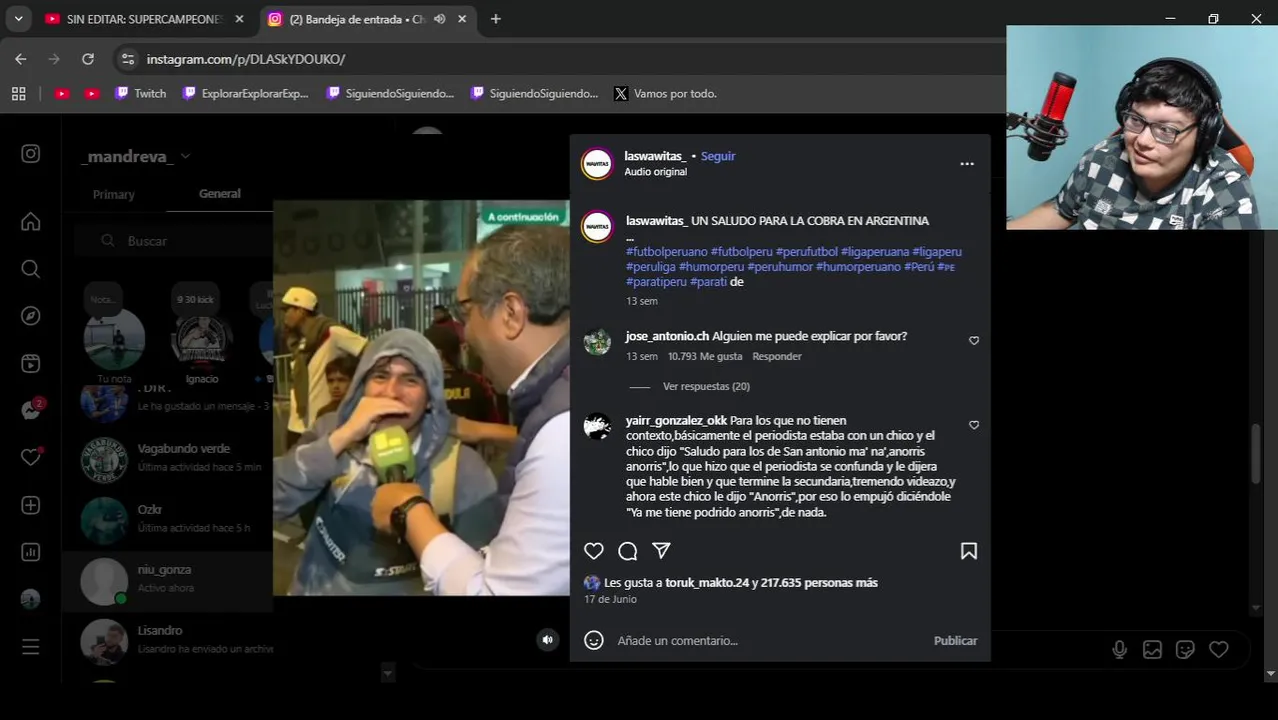Click Tu nota avatar

point(115,340)
